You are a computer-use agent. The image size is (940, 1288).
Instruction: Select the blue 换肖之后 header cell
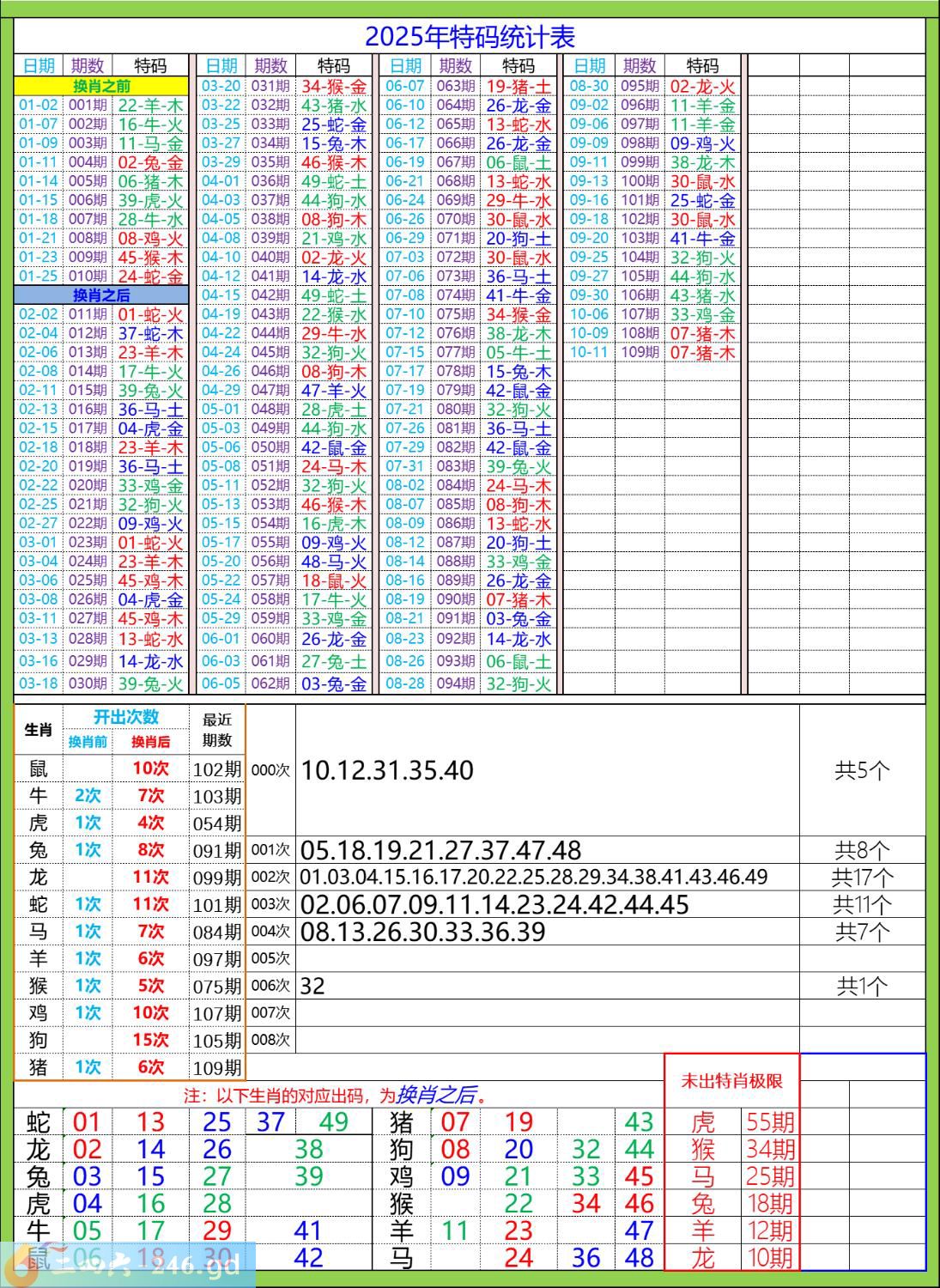[101, 295]
